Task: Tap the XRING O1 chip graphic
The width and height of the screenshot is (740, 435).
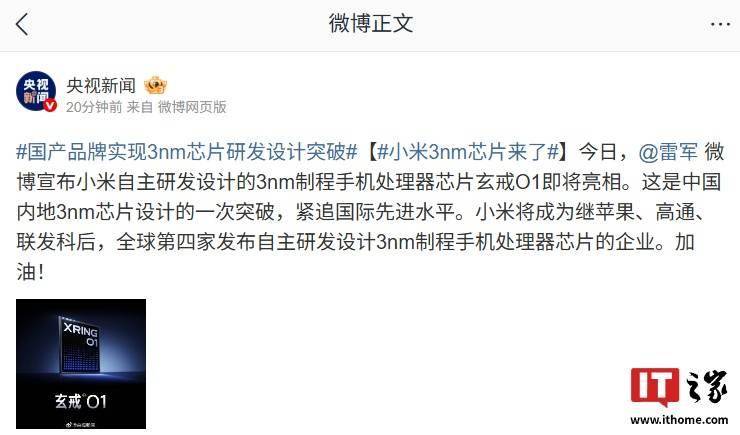Action: (78, 346)
